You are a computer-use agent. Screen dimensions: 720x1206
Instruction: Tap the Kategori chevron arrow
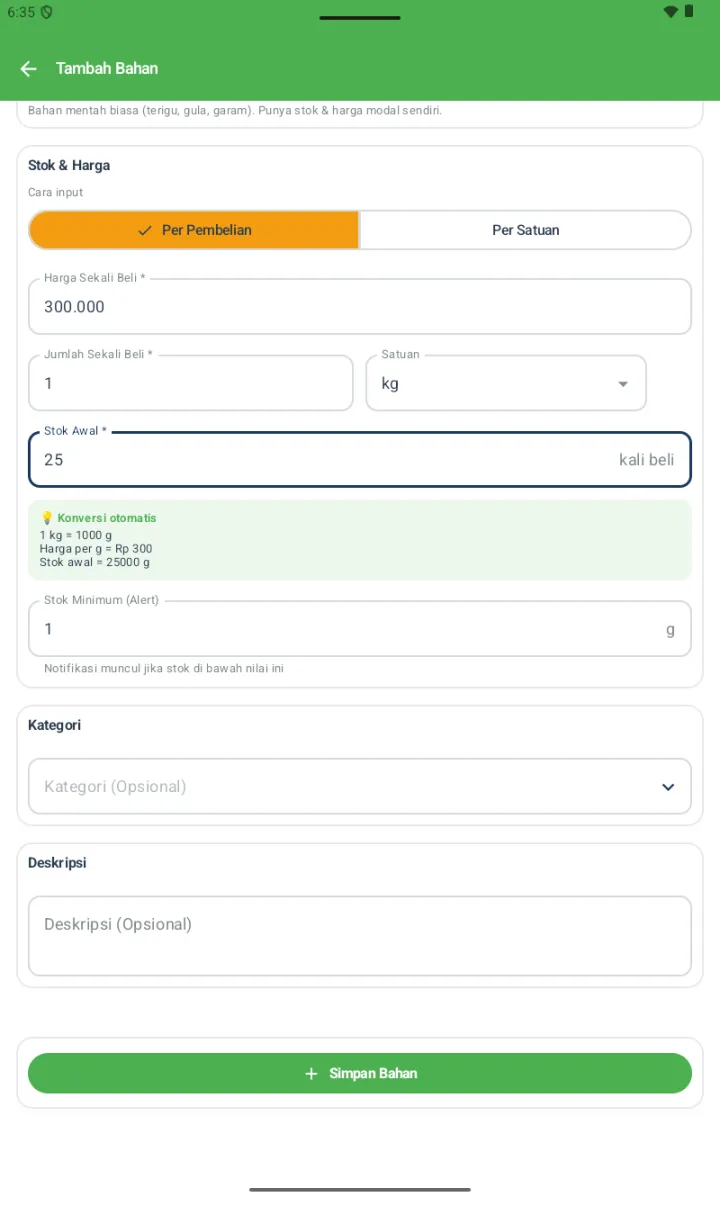668,787
